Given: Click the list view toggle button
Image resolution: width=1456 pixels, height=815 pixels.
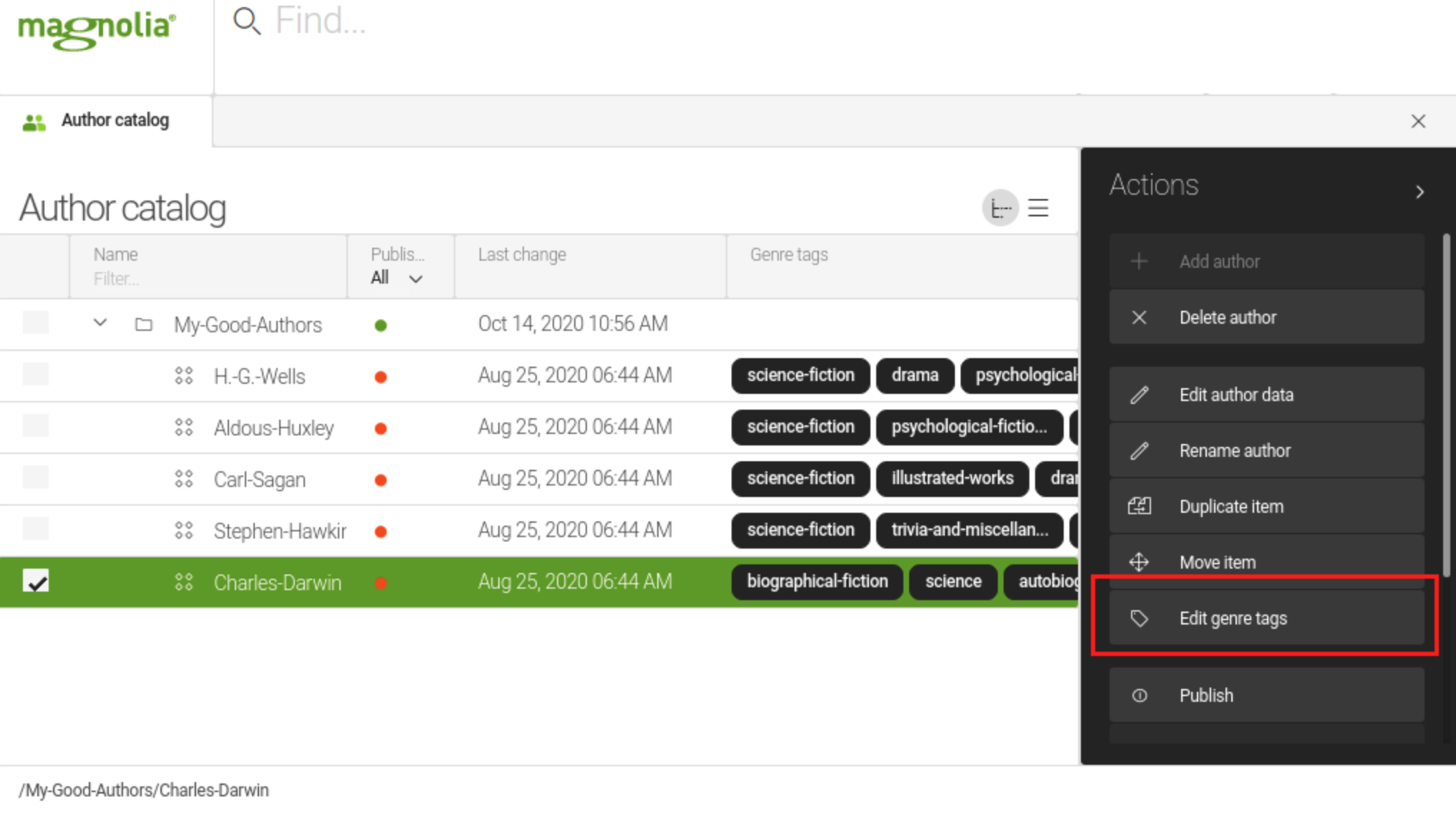Looking at the screenshot, I should 1038,207.
